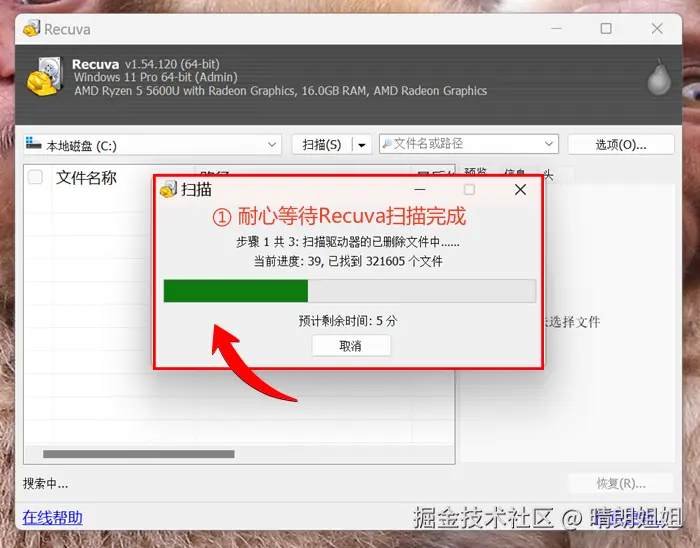The image size is (700, 548).
Task: Click the 步骤 1 共 3 scanning step text
Action: [x=347, y=242]
